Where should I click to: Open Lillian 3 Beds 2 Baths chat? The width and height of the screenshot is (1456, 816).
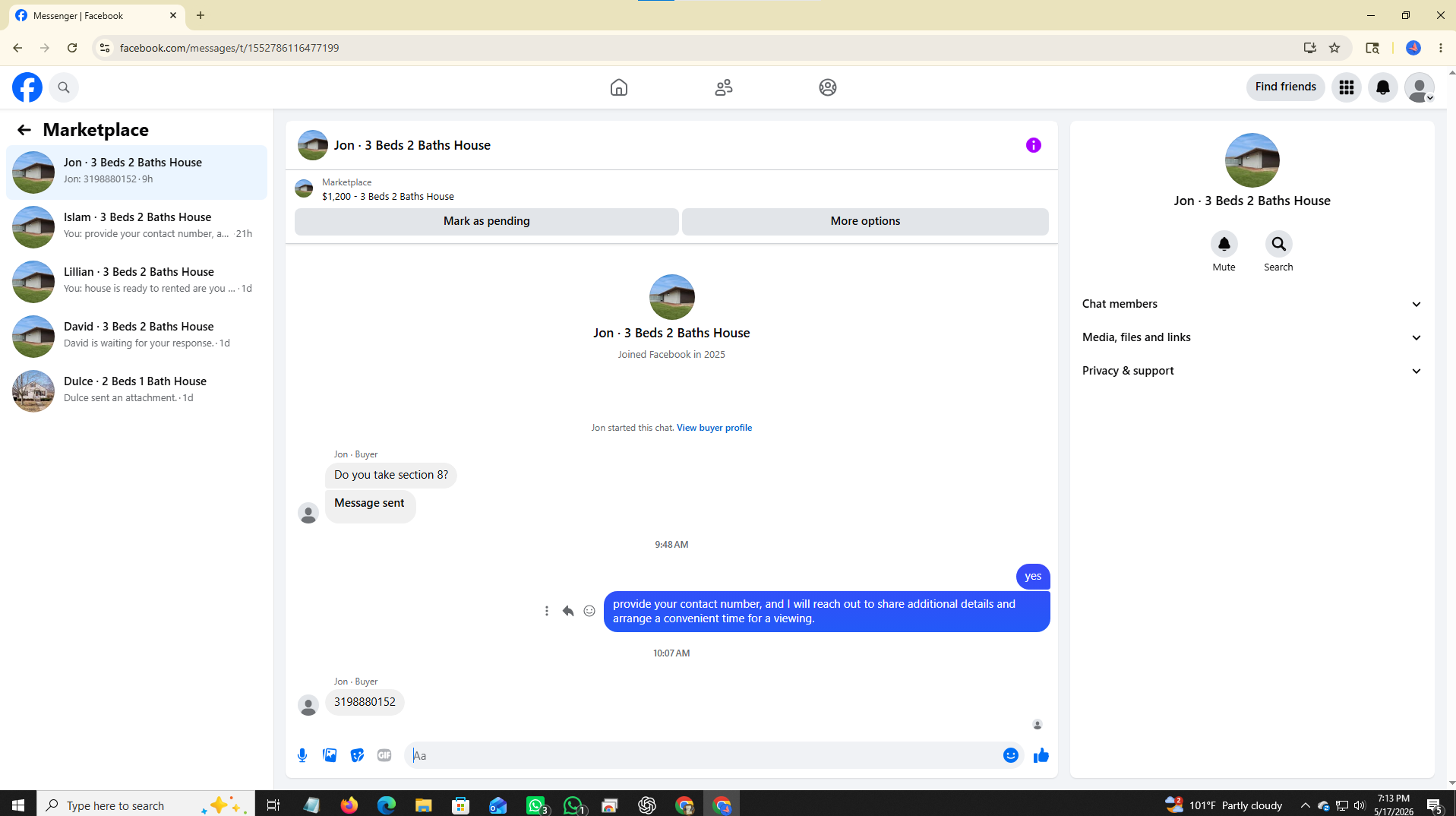click(x=137, y=281)
